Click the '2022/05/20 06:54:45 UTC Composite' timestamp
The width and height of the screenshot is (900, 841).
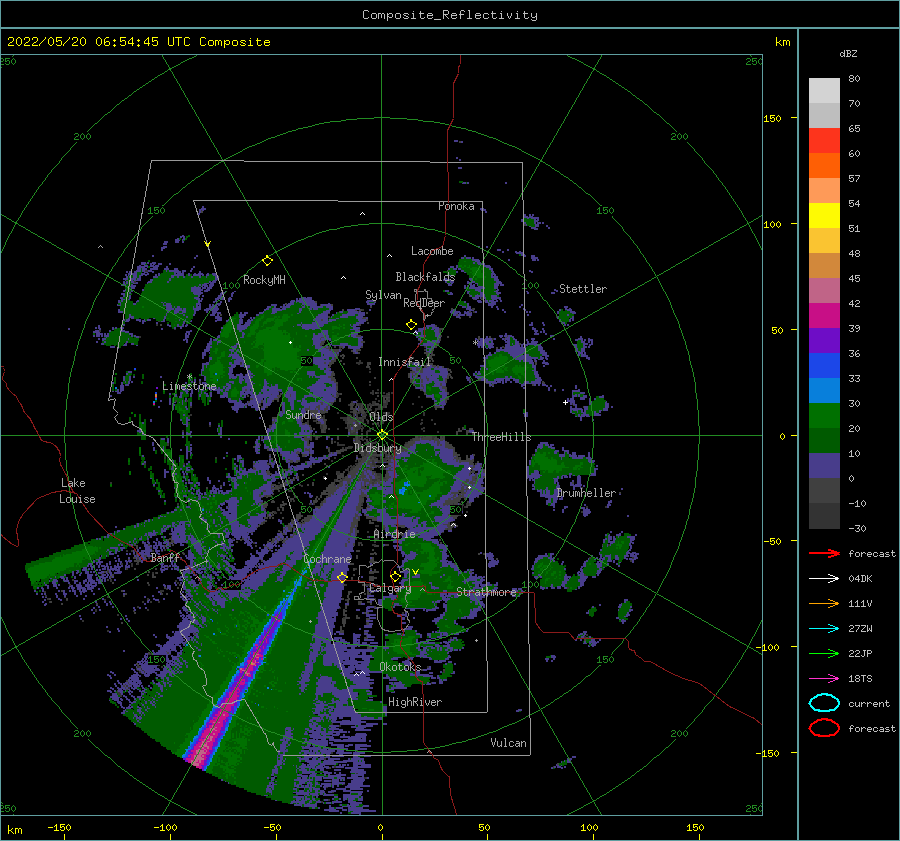coord(138,42)
